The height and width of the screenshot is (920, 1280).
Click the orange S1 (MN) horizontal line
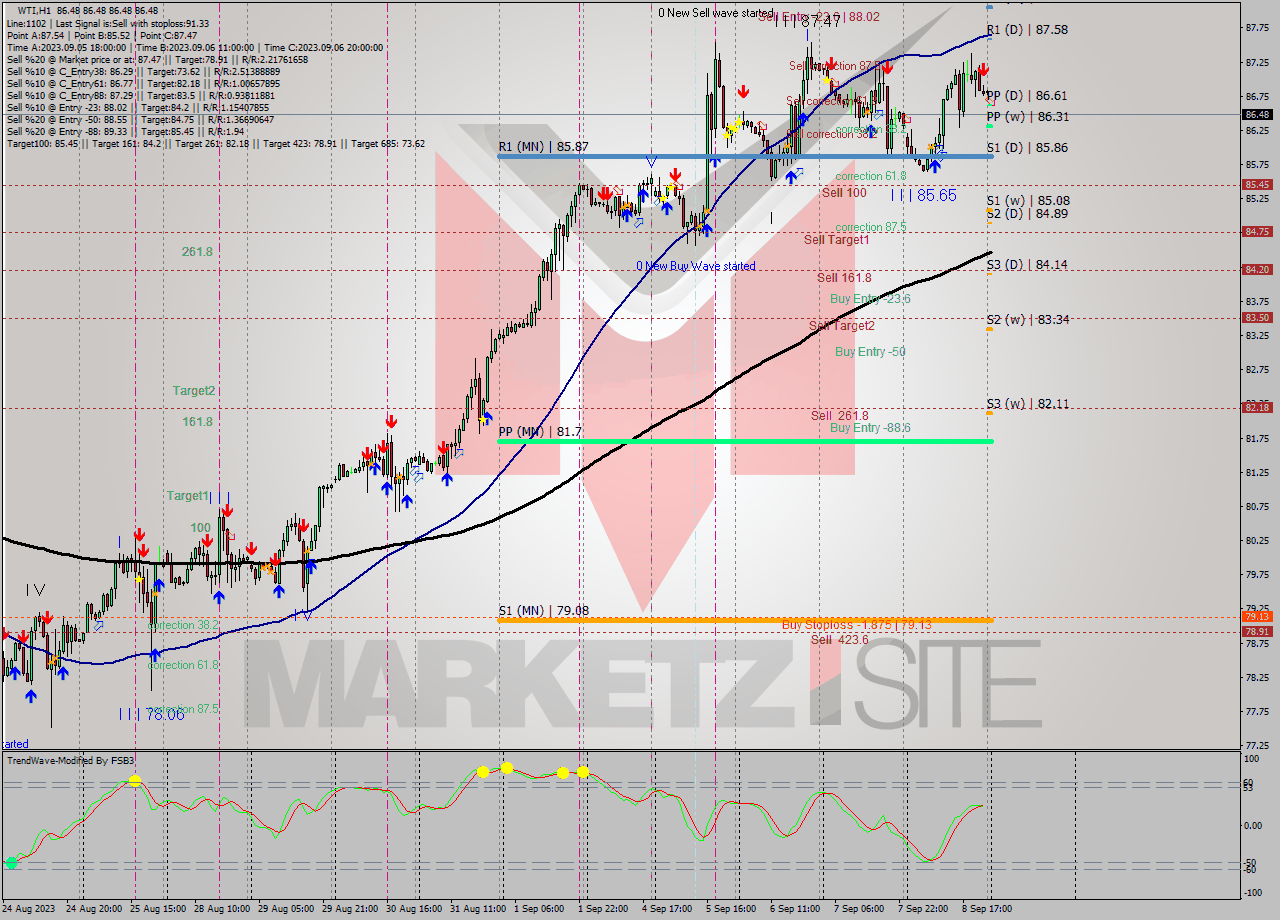click(x=745, y=620)
